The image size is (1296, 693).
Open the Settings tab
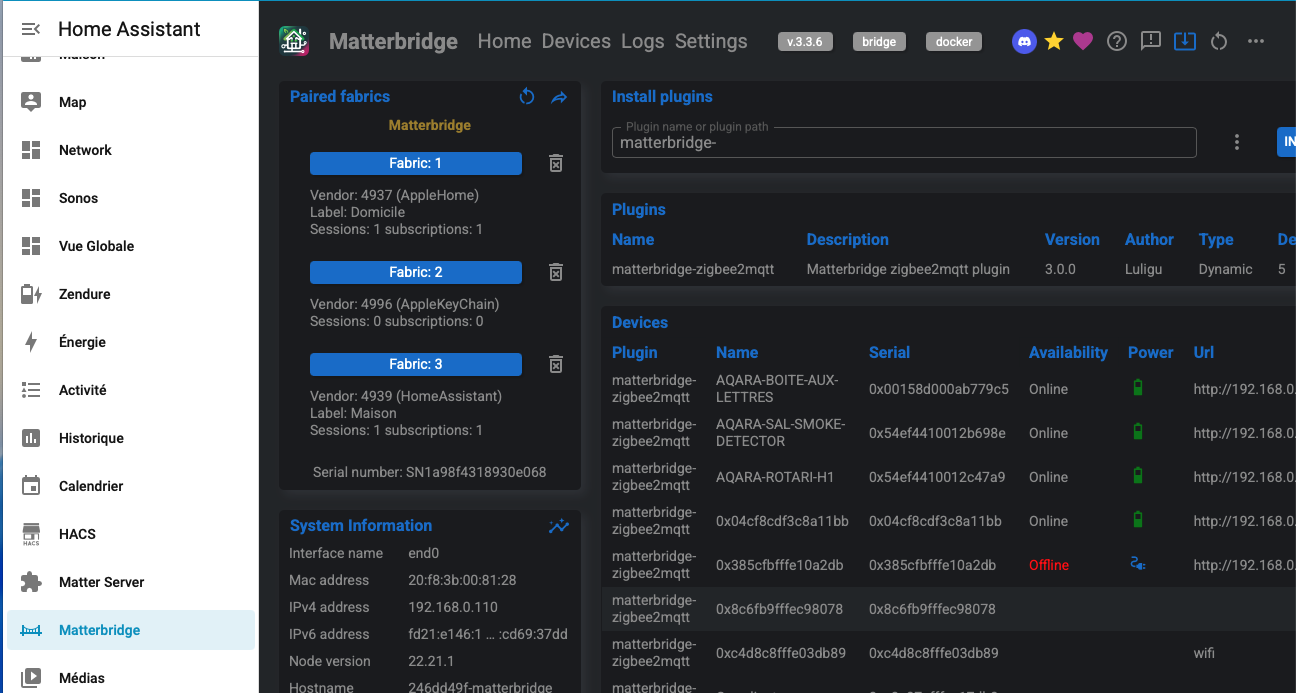tap(711, 41)
